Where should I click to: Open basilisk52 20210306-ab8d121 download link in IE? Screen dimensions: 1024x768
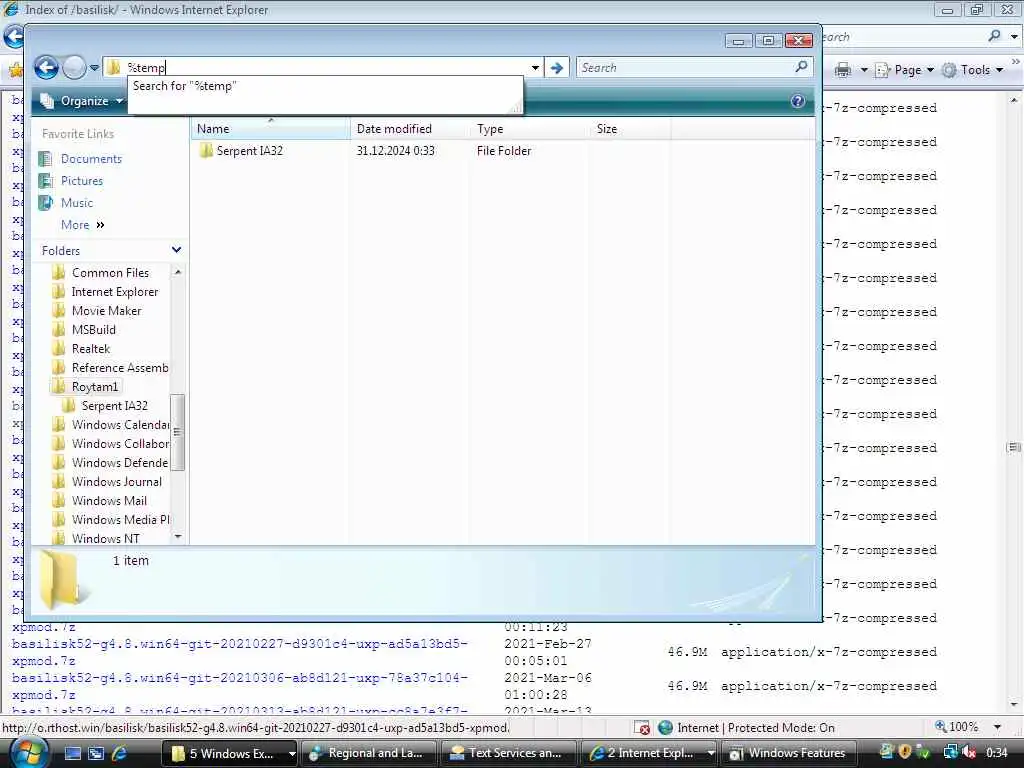pos(240,686)
